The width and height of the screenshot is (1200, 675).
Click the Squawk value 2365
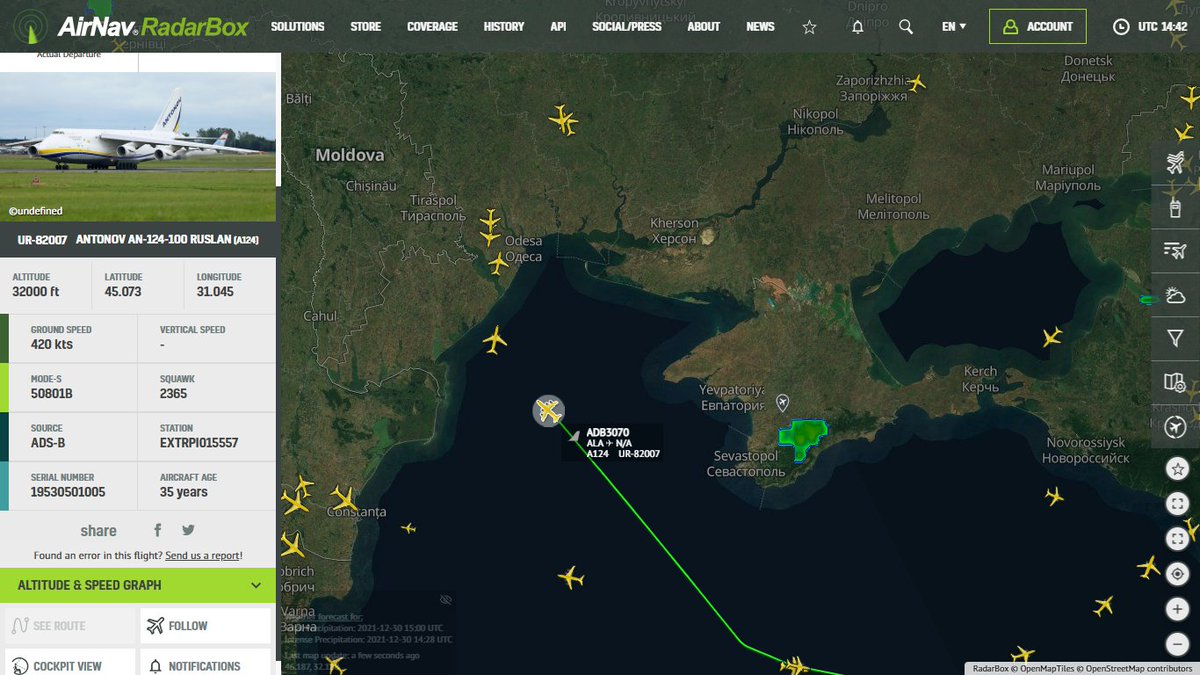coord(175,393)
